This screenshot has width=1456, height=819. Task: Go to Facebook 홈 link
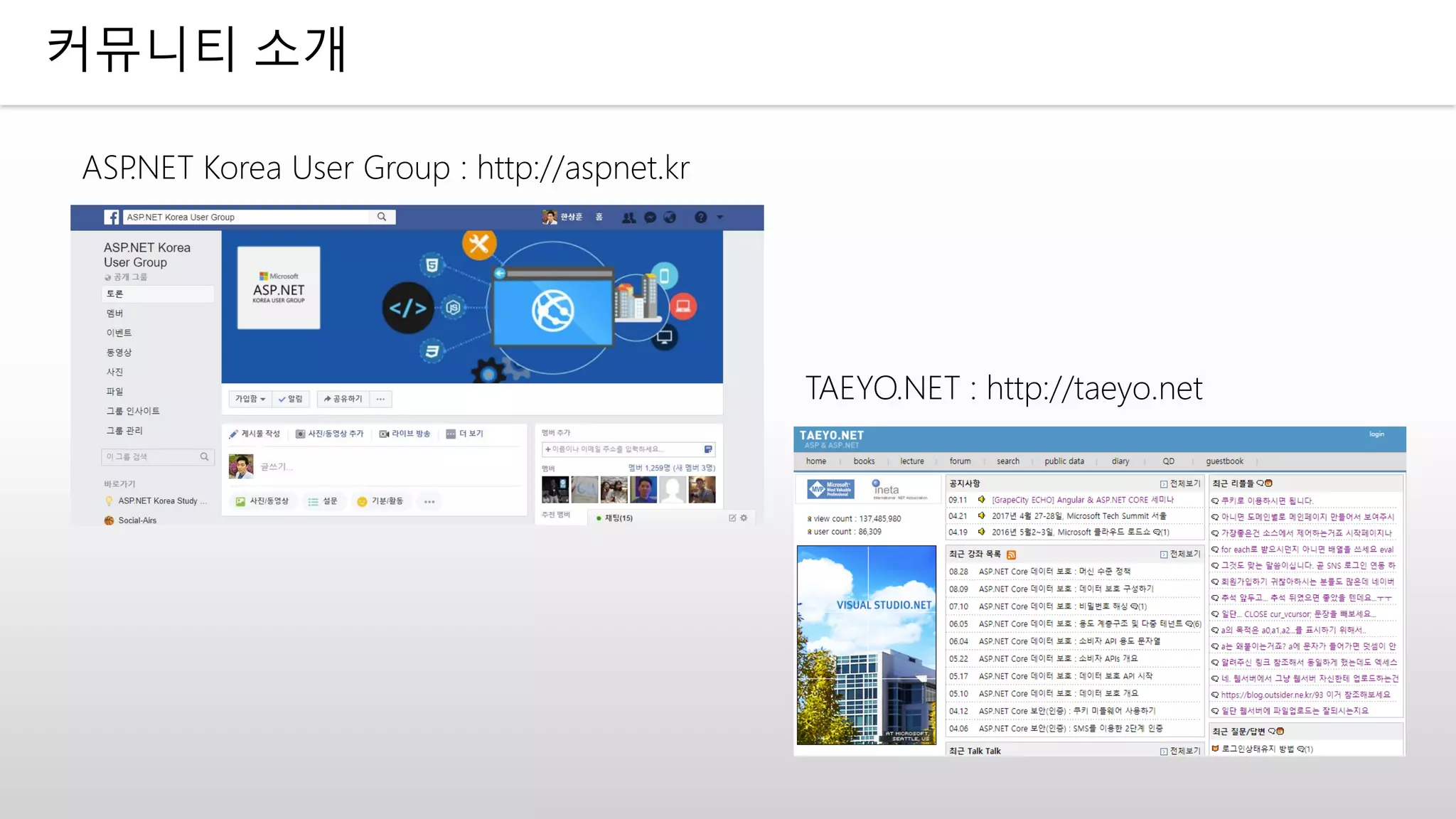pyautogui.click(x=599, y=217)
